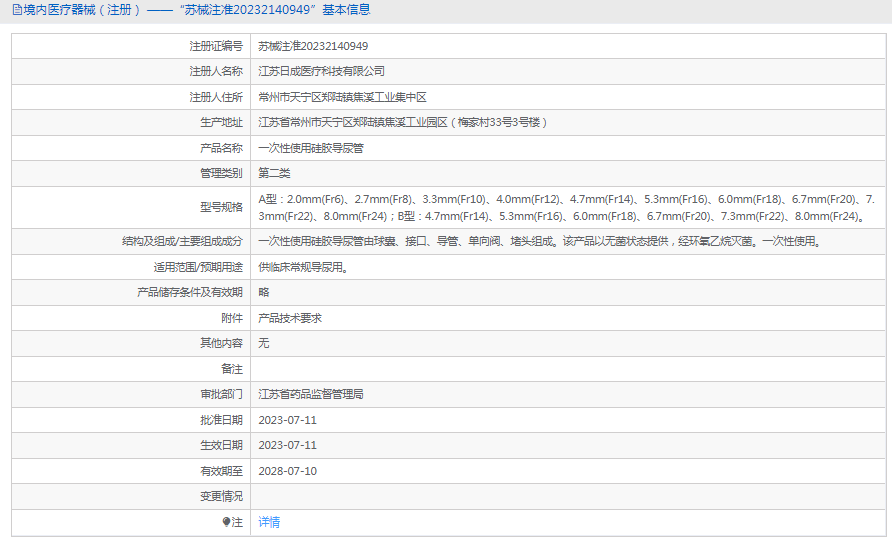Select the A型 model specification text
Image resolution: width=892 pixels, height=540 pixels.
[567, 208]
